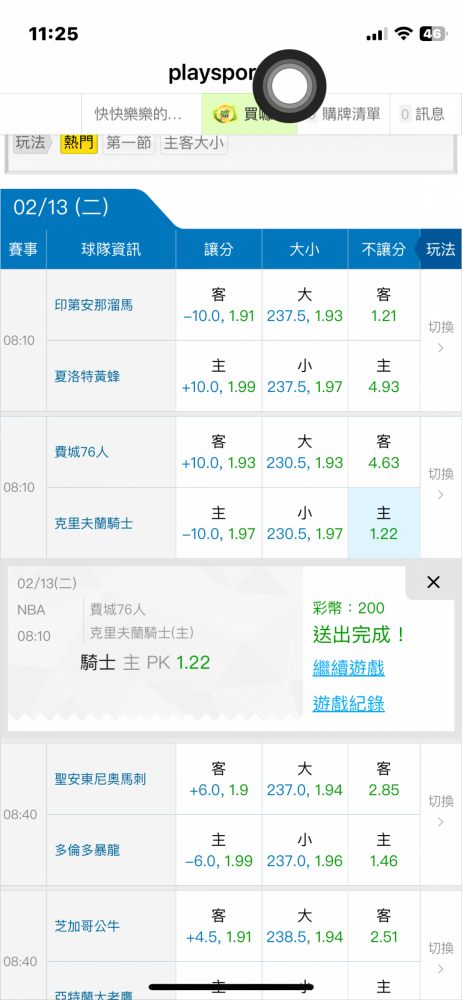Select the 第一節 play type filter
The image size is (462, 1000).
coord(129,143)
